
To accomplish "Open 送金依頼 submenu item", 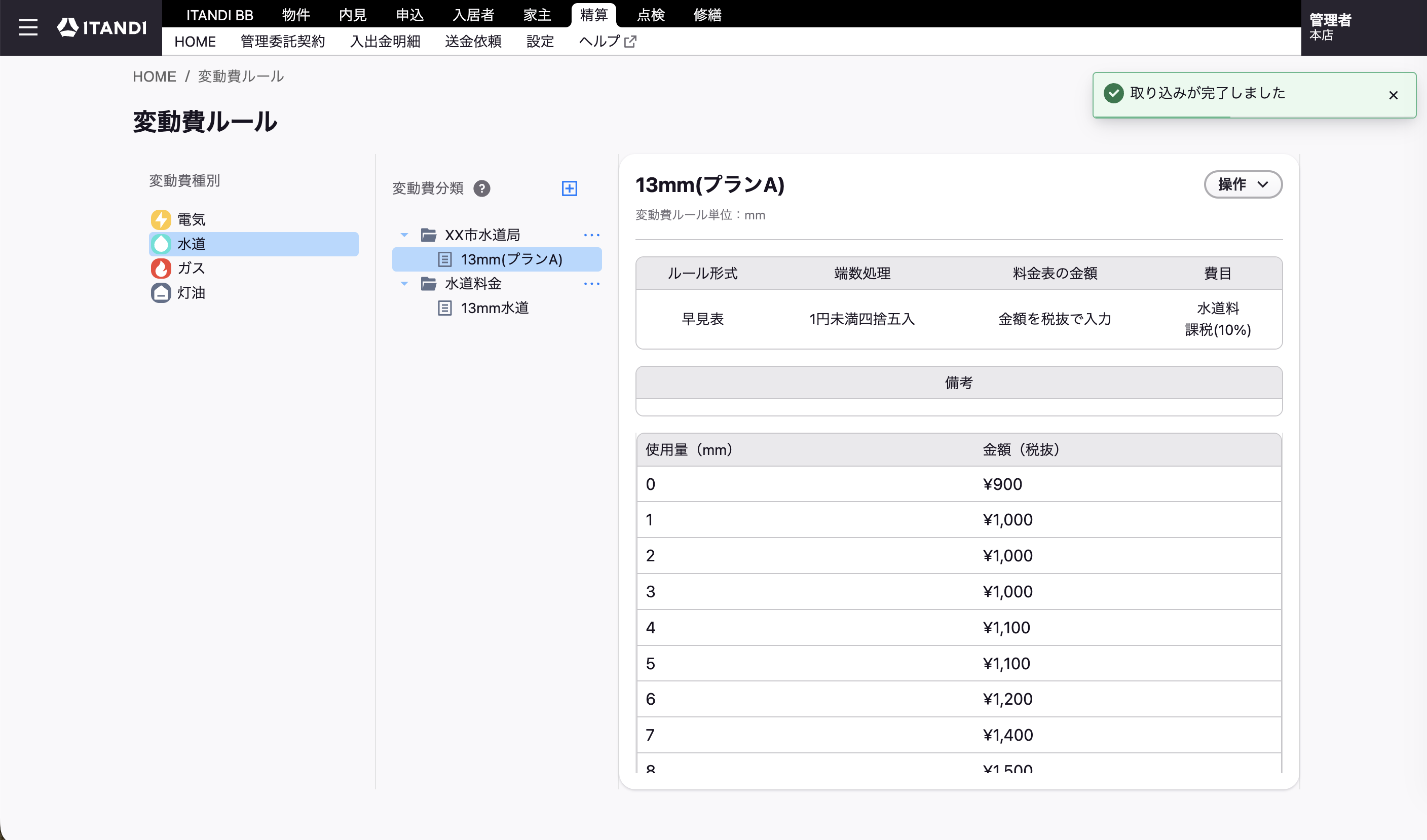I will [x=473, y=42].
